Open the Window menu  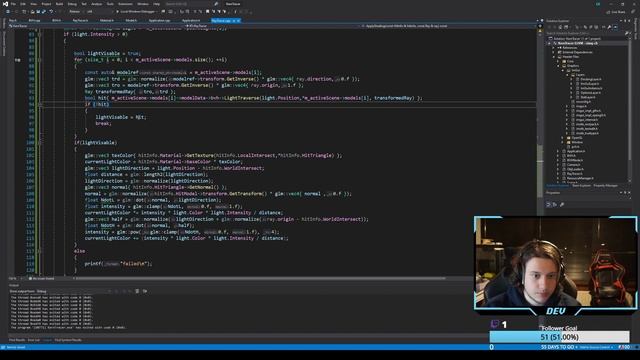pyautogui.click(x=143, y=4)
